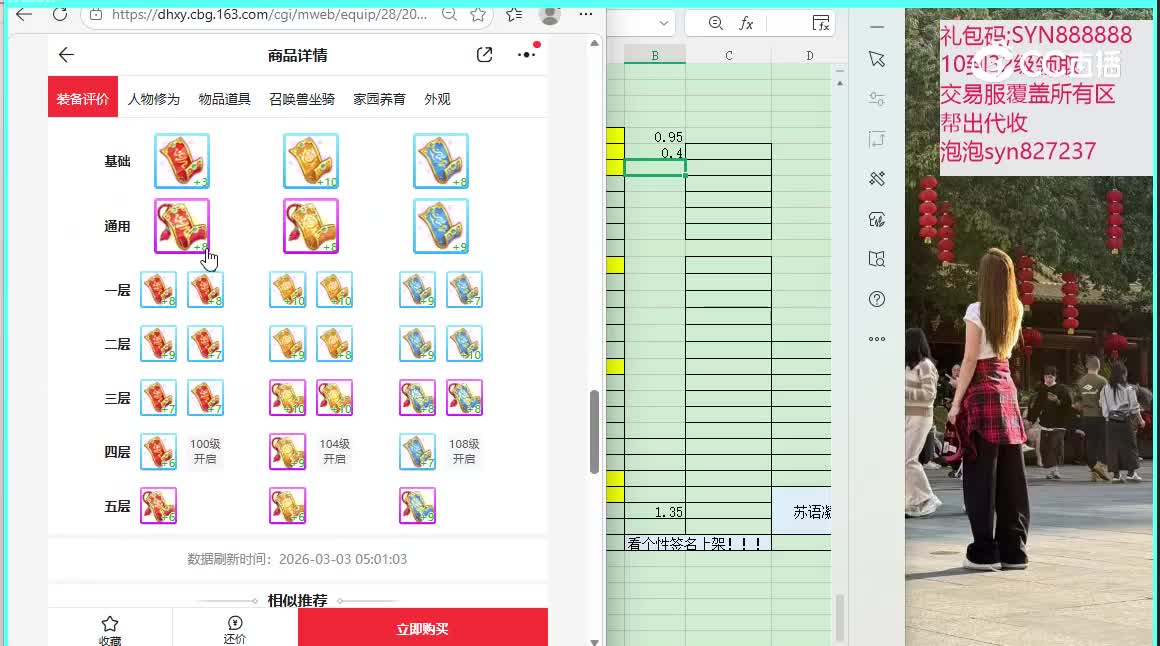Select the gold +9 scroll in 四层 row
This screenshot has width=1160, height=646.
288,451
